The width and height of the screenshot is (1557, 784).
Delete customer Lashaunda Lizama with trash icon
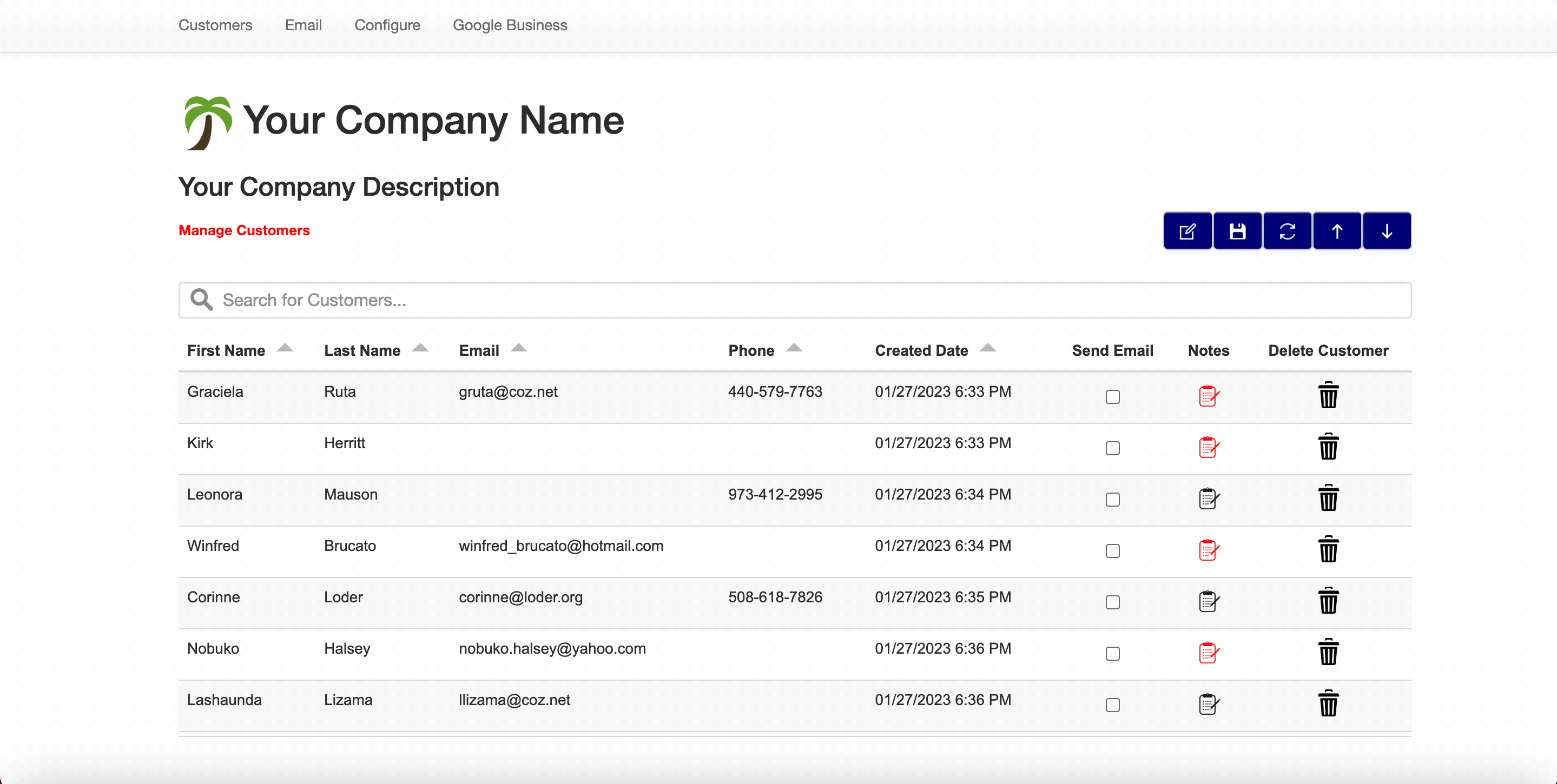1328,703
